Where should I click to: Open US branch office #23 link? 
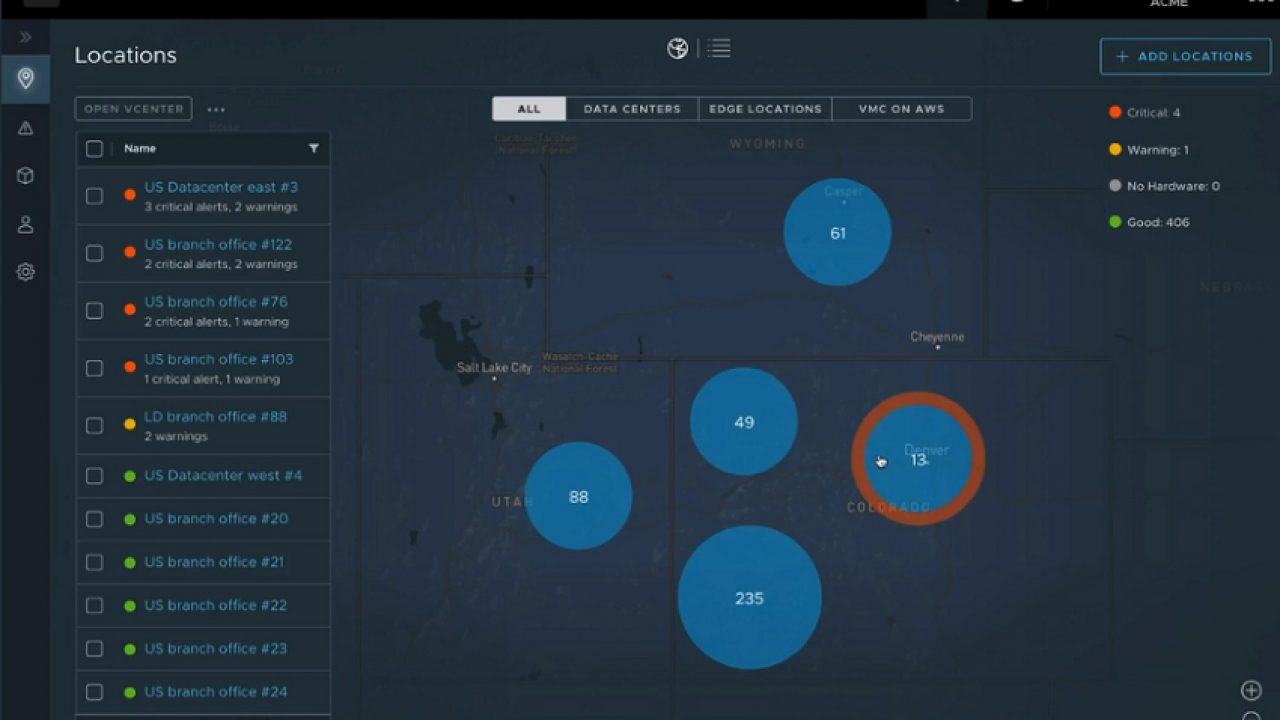tap(215, 648)
